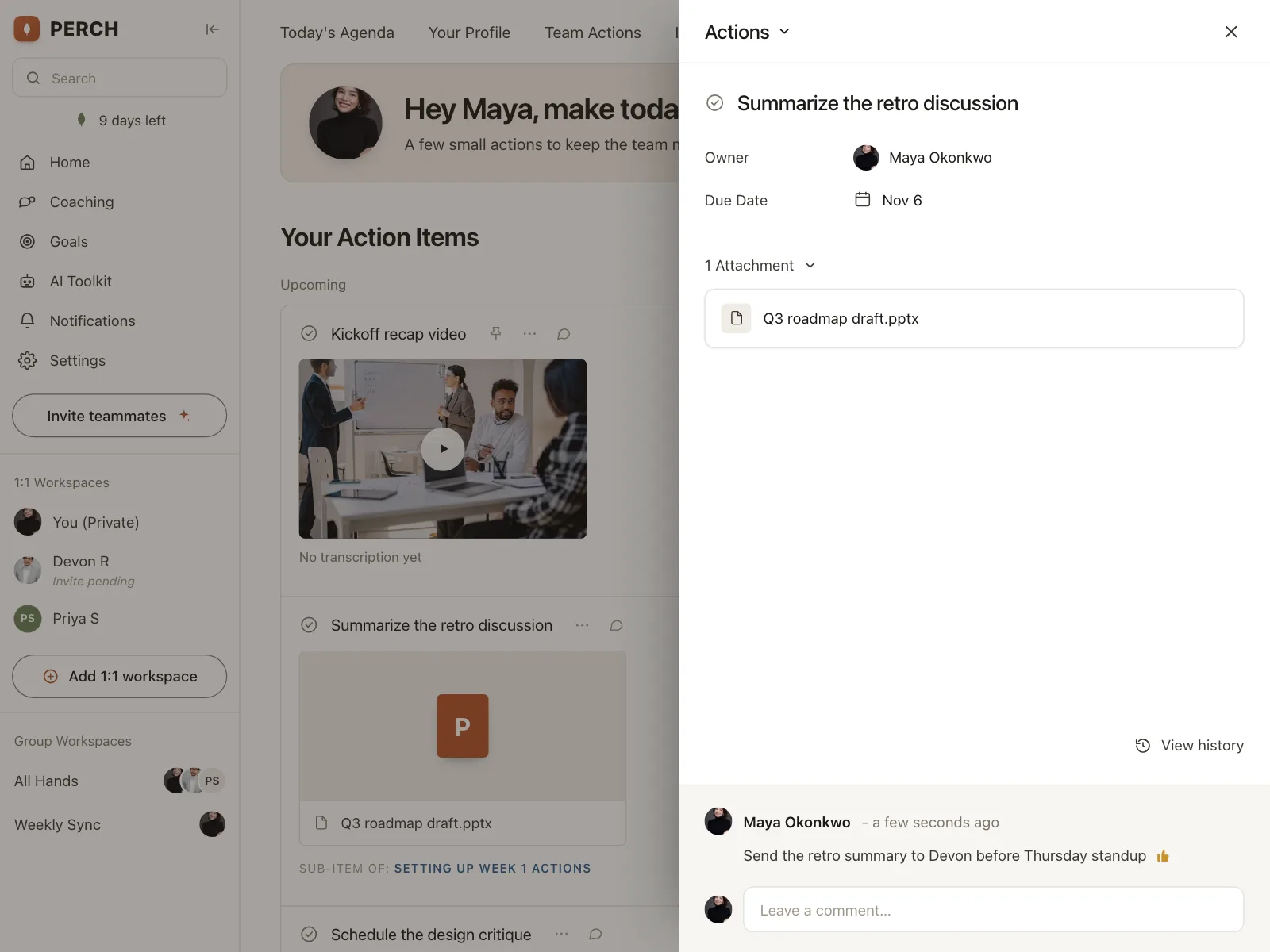Open the All Hands group workspace
This screenshot has width=1270, height=952.
coord(46,781)
